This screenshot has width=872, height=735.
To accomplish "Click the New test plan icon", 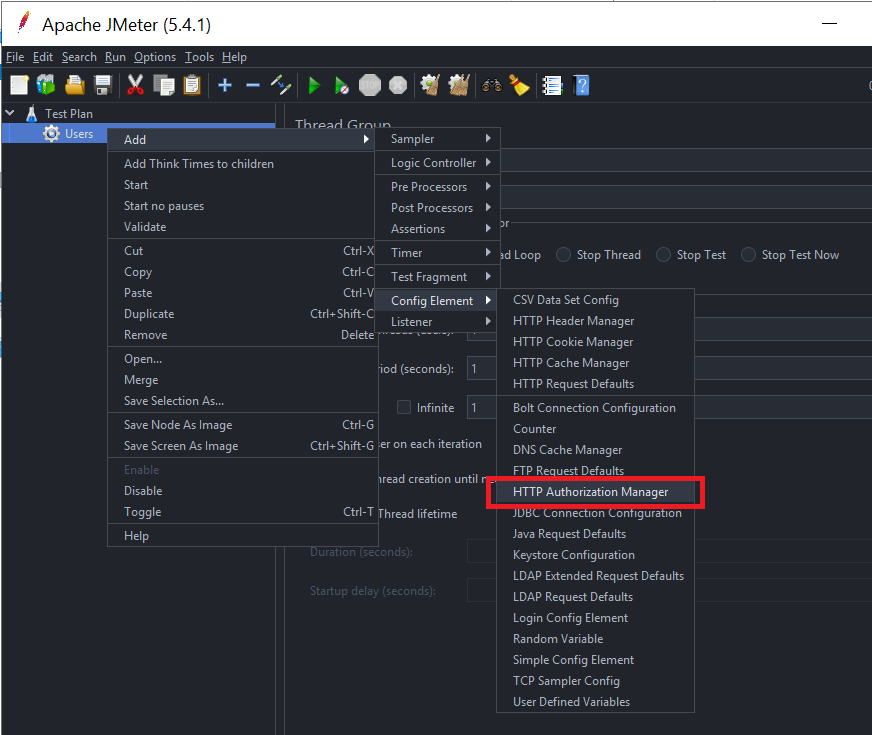I will pos(19,85).
